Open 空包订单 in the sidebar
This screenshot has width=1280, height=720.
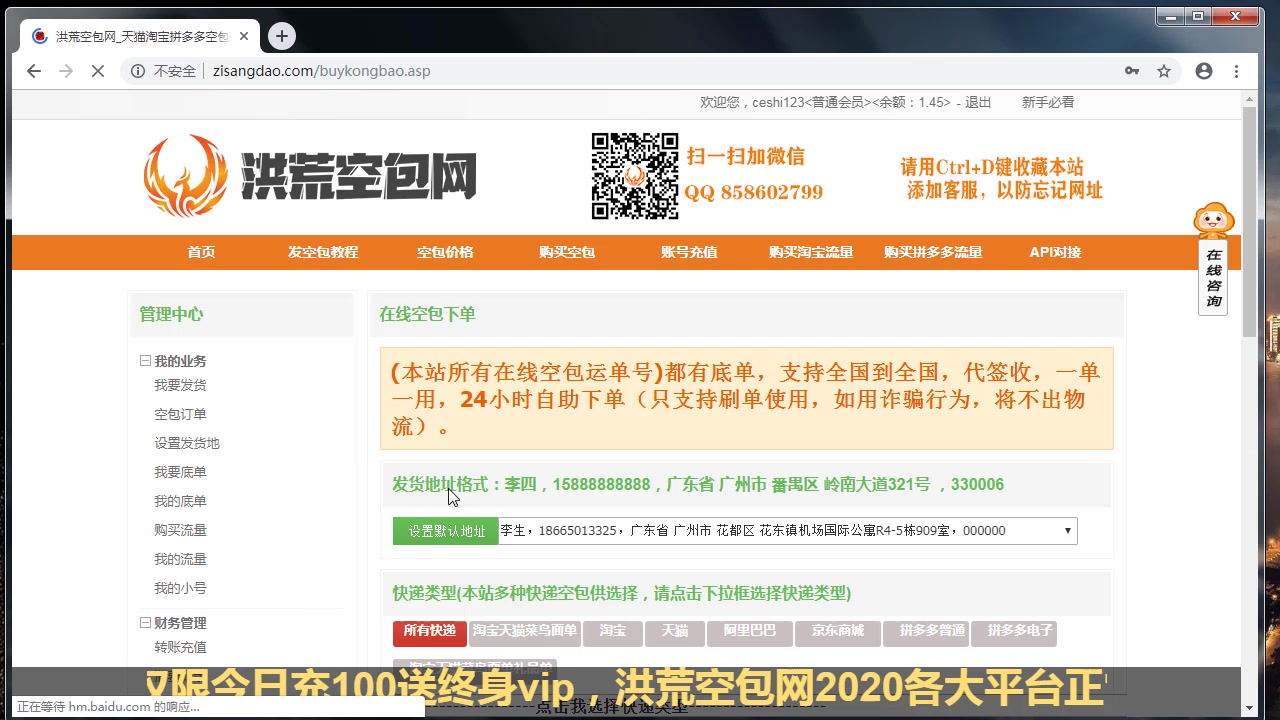tap(180, 414)
